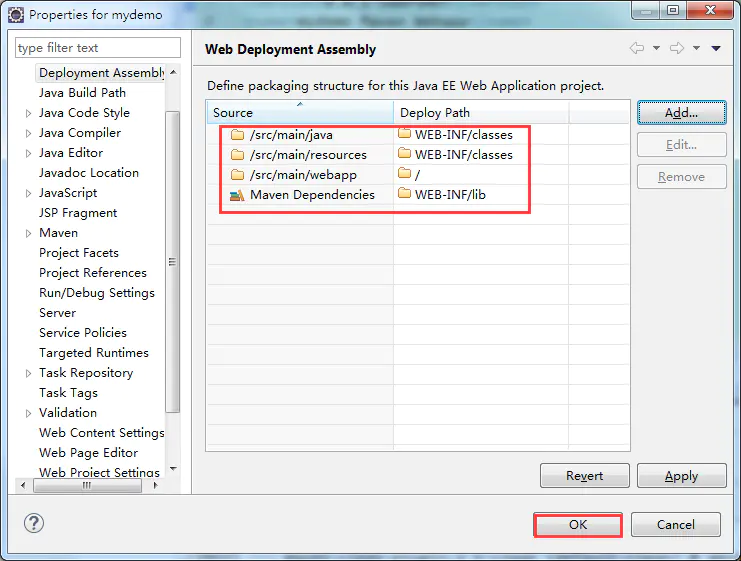Select Deployment Assembly in the tree
This screenshot has height=561, width=741.
pyautogui.click(x=101, y=73)
